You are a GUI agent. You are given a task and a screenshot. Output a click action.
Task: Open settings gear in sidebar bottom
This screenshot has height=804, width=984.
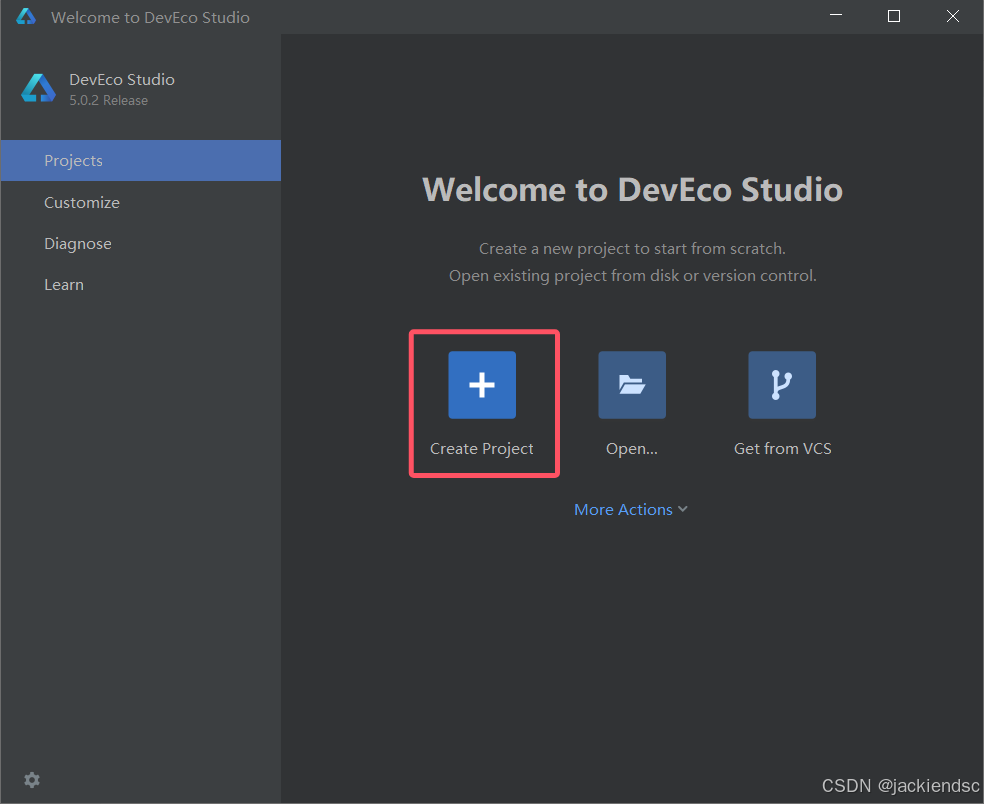[32, 780]
